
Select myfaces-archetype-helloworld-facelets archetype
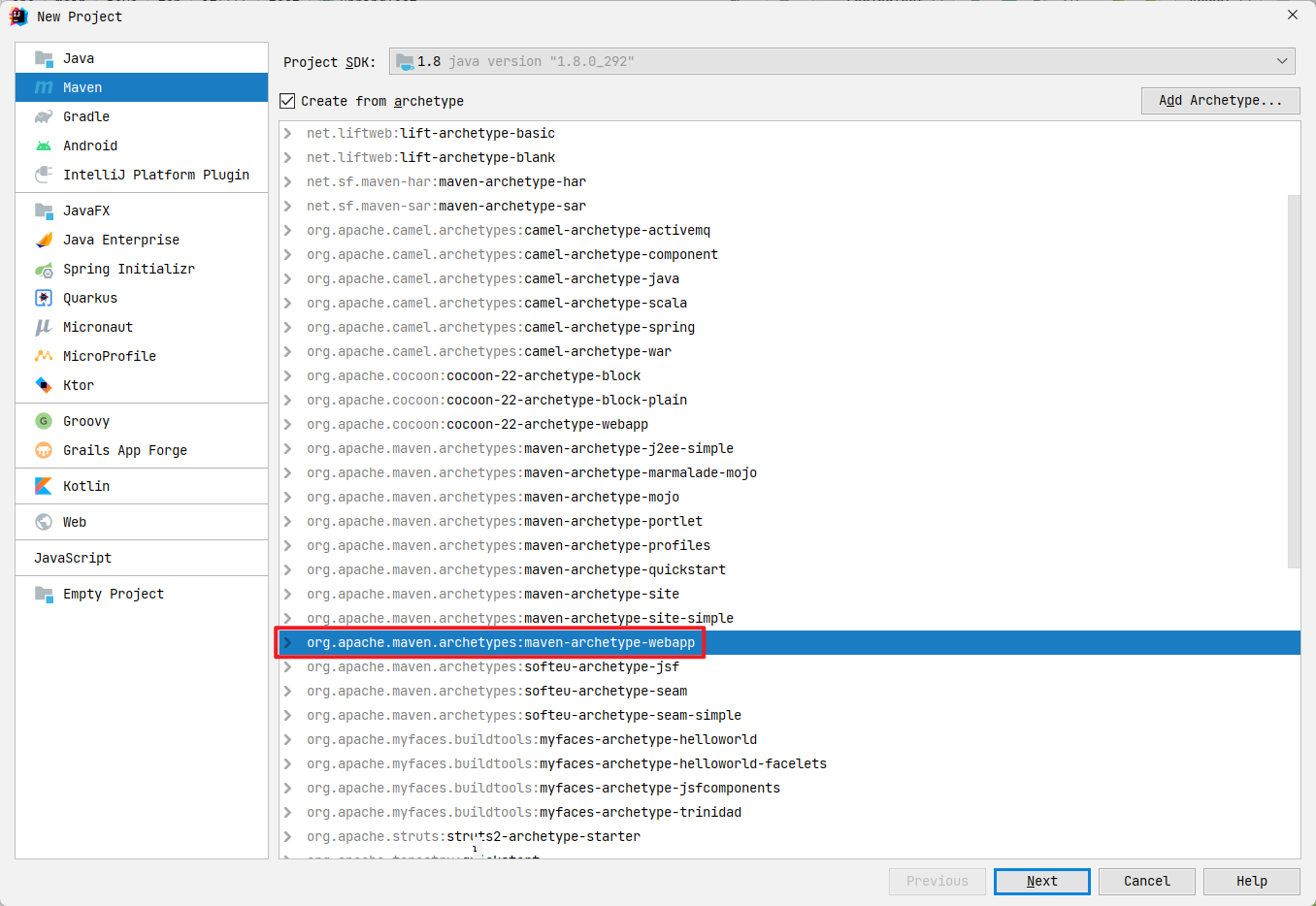click(790, 763)
